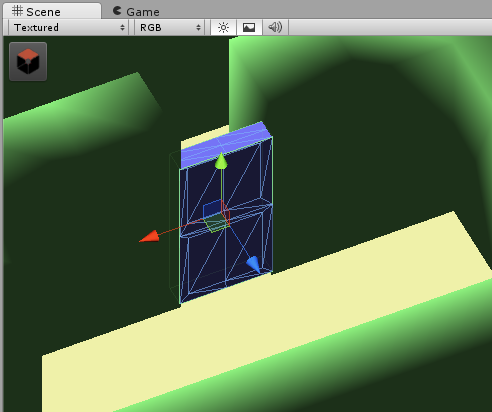Open the RGB render mode dropdown
This screenshot has height=412, width=492.
[170, 27]
